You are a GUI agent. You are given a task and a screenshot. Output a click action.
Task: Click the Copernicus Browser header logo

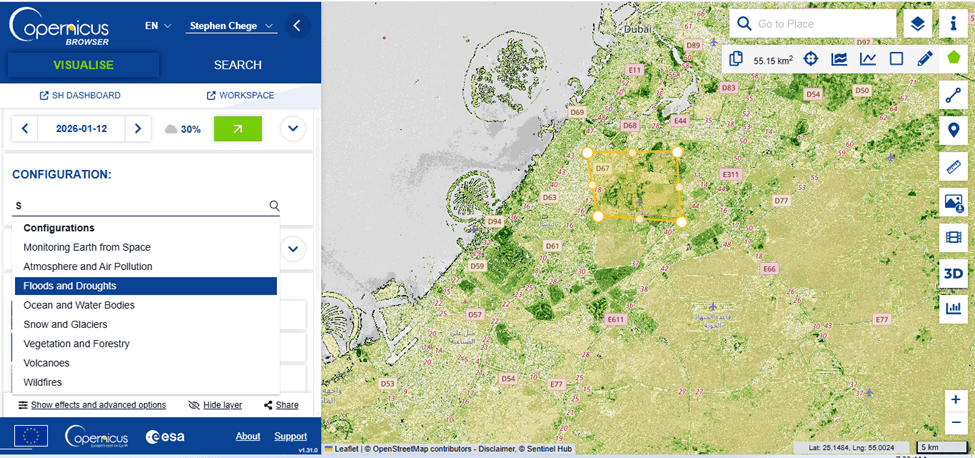click(x=60, y=26)
